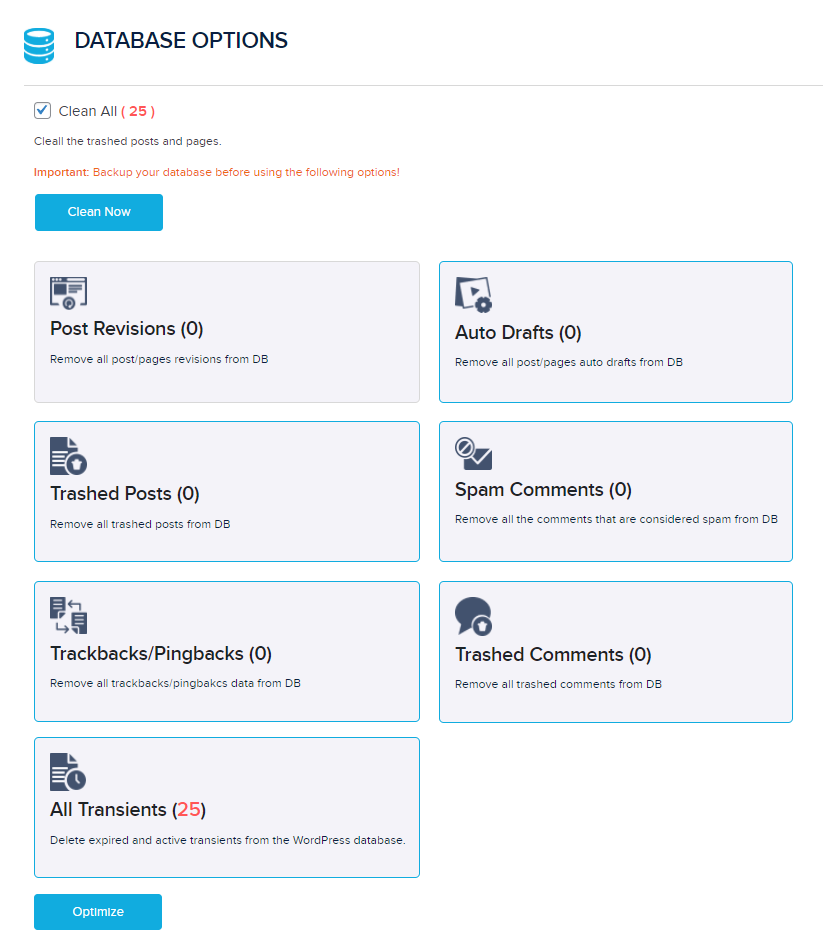Click the spam comments description text

[x=616, y=519]
